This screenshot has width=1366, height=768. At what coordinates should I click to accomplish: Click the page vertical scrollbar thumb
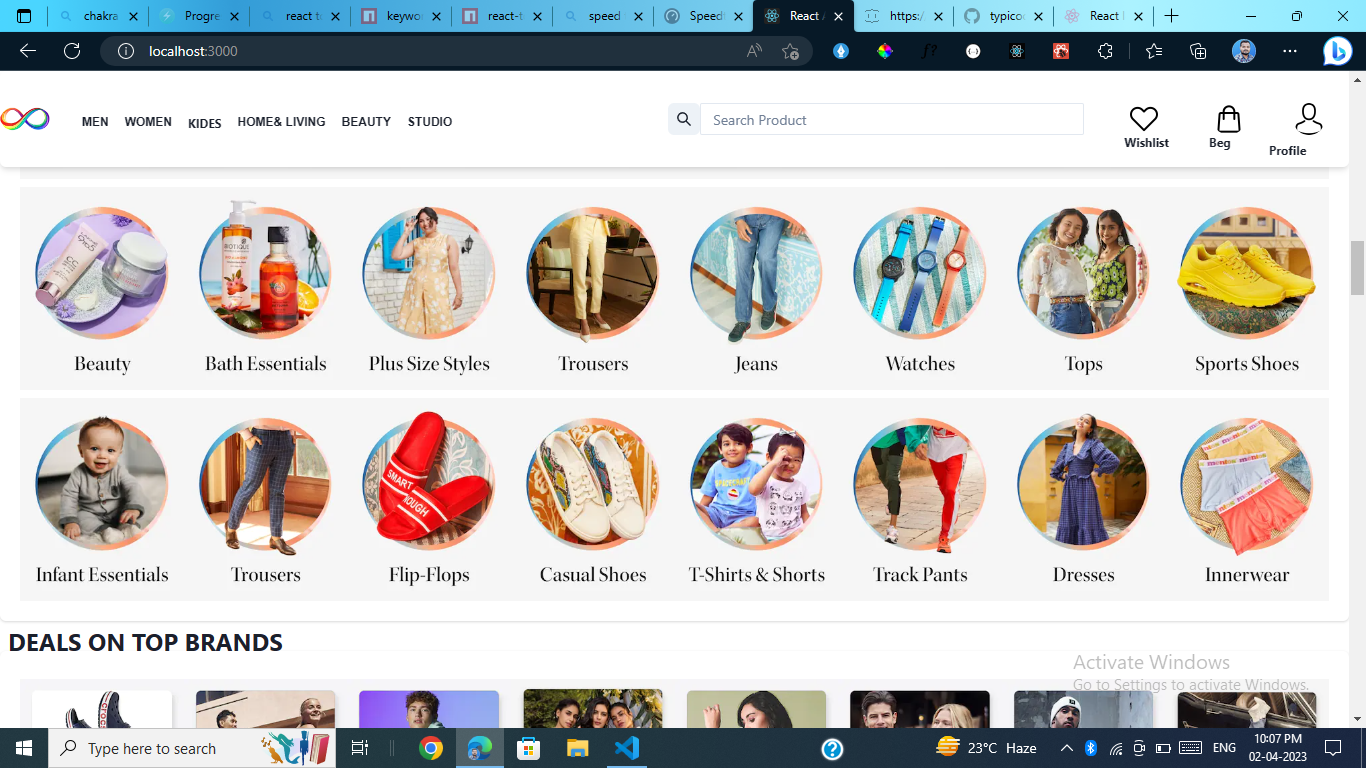pyautogui.click(x=1357, y=268)
